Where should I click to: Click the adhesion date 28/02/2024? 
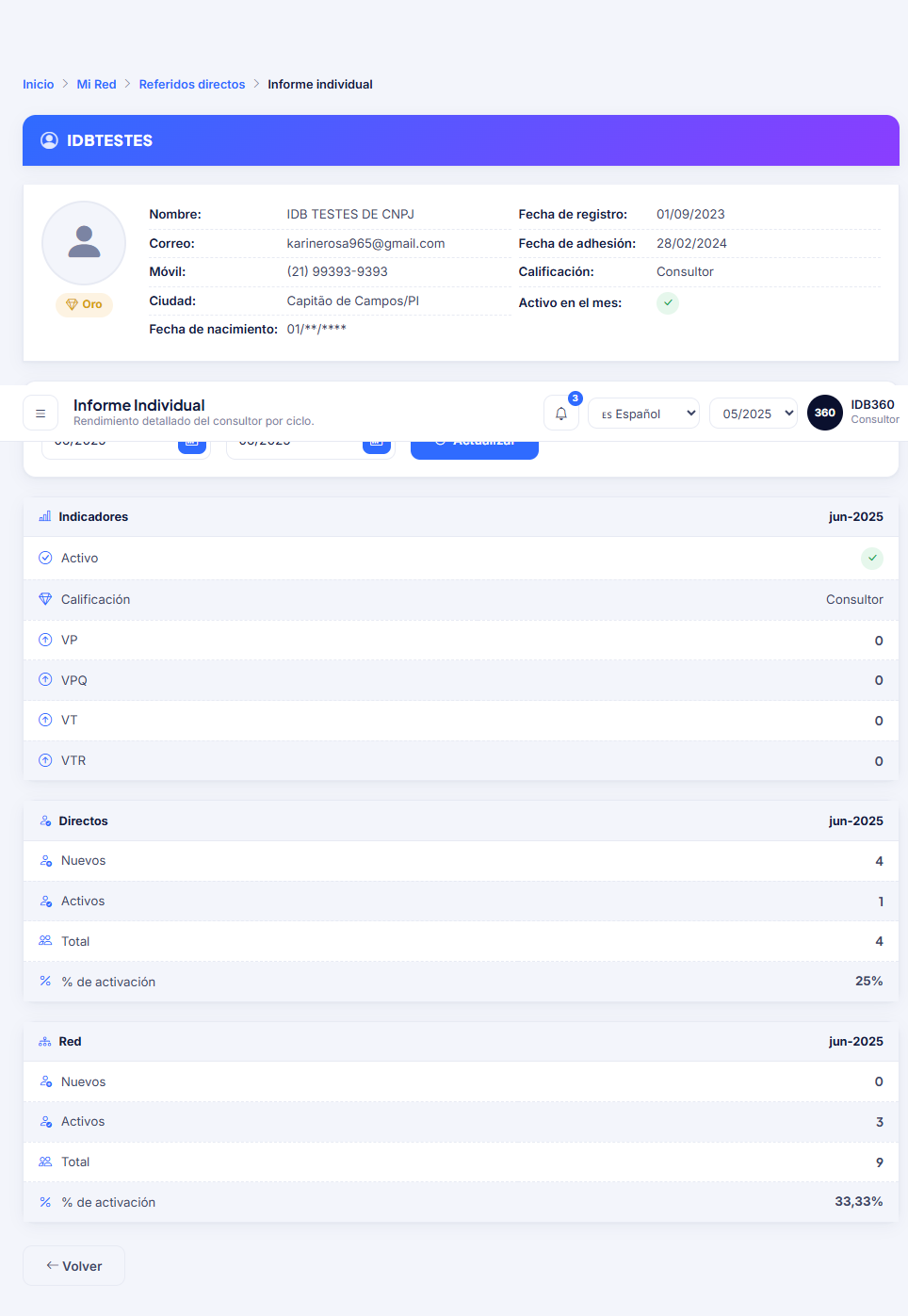[691, 243]
